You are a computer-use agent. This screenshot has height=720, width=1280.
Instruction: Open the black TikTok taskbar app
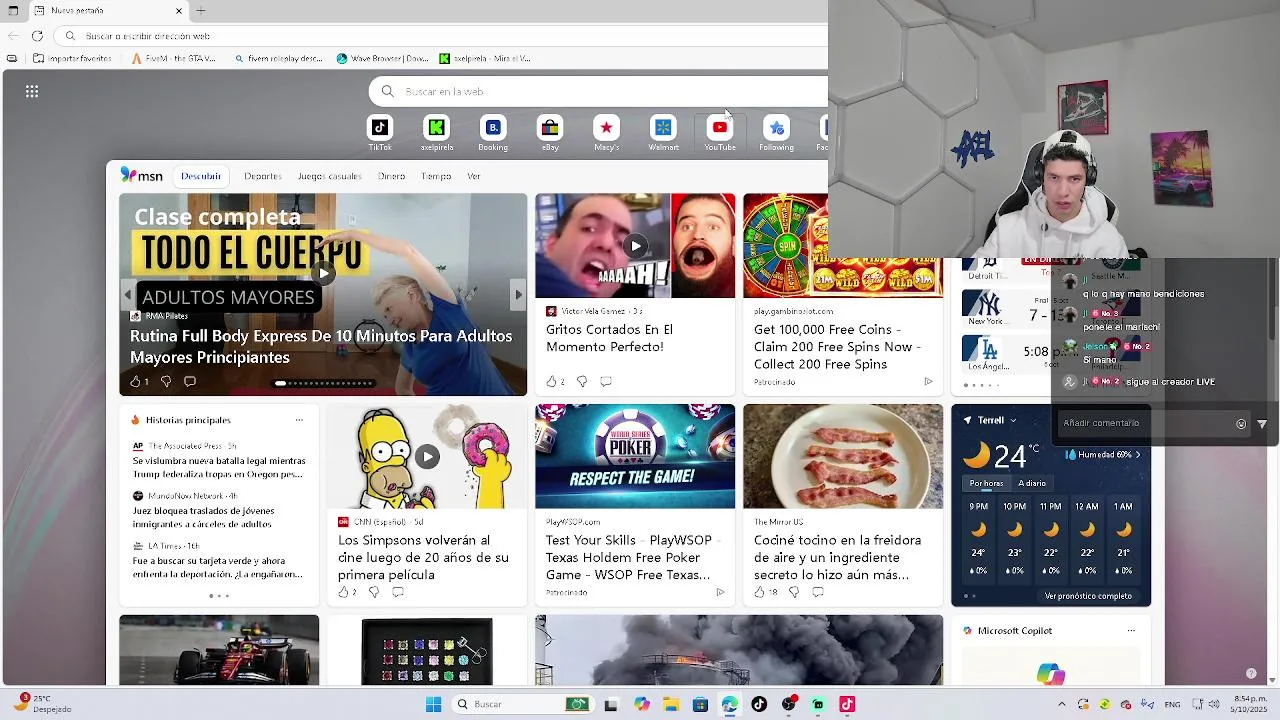point(759,704)
